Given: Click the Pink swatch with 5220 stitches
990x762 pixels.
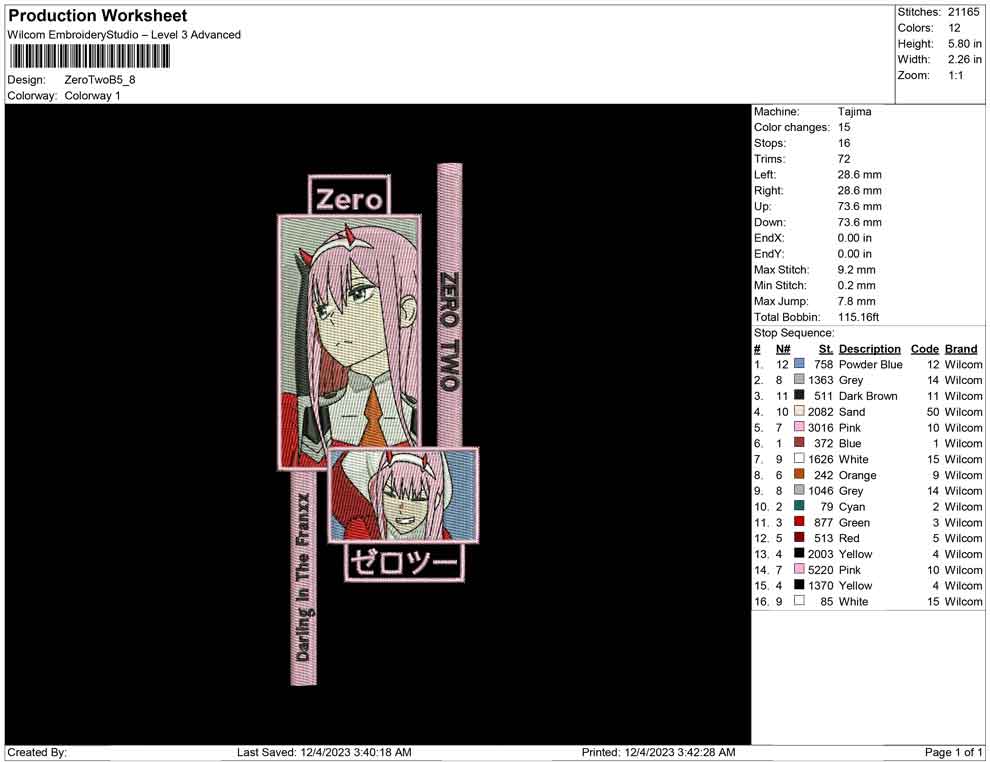Looking at the screenshot, I should tap(799, 569).
